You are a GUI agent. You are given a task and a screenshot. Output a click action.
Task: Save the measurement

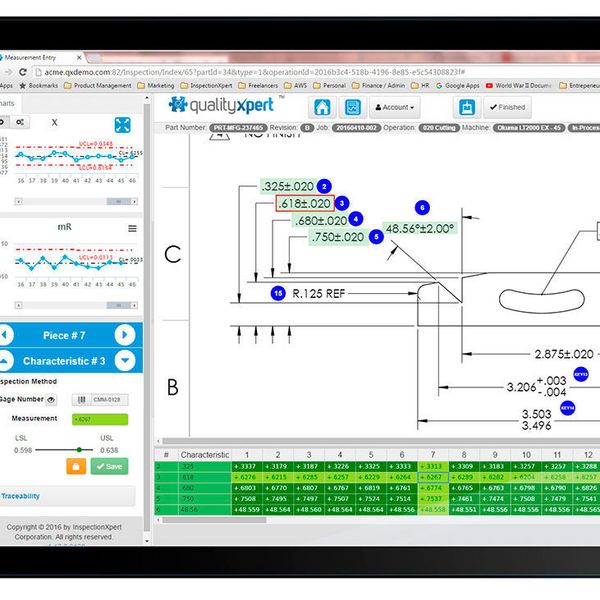109,466
